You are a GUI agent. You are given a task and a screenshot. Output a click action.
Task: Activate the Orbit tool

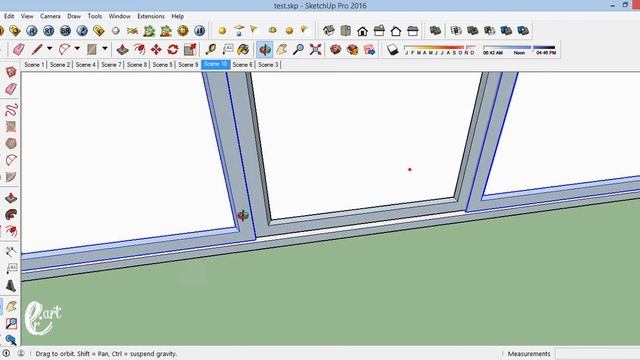point(265,49)
